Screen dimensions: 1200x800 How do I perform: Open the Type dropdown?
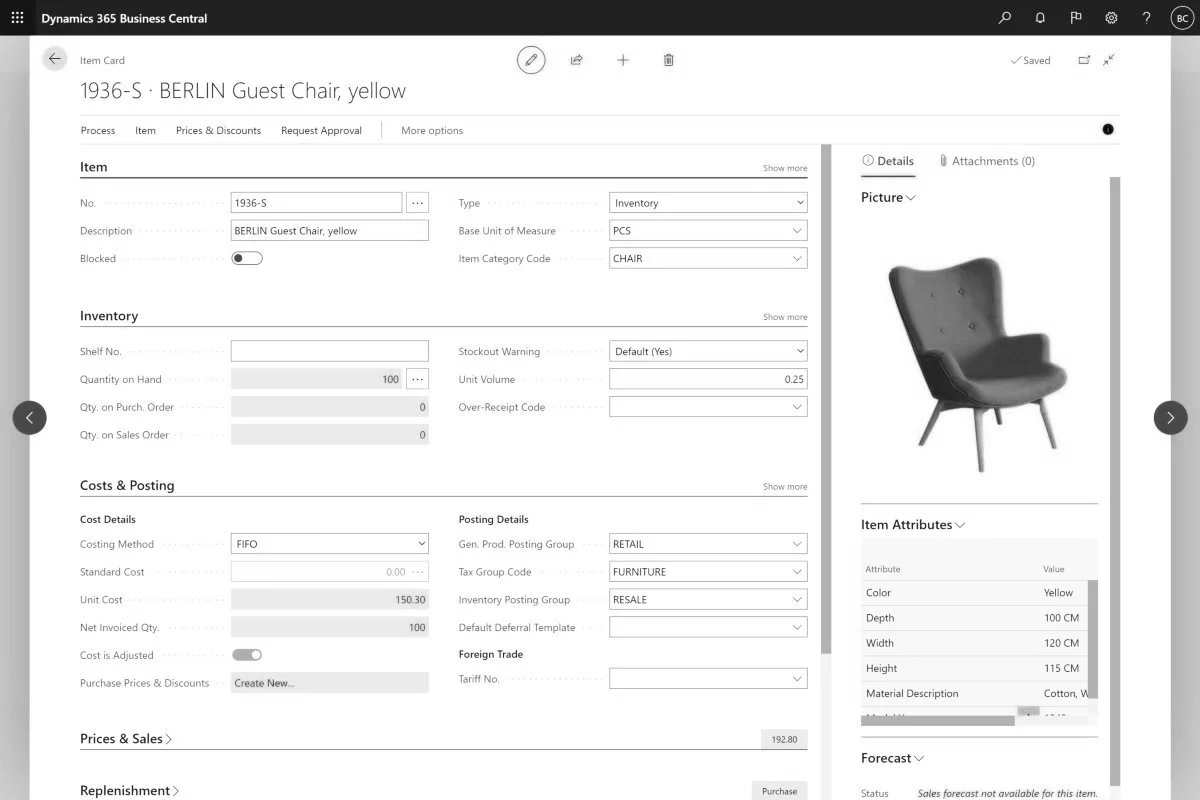point(708,203)
